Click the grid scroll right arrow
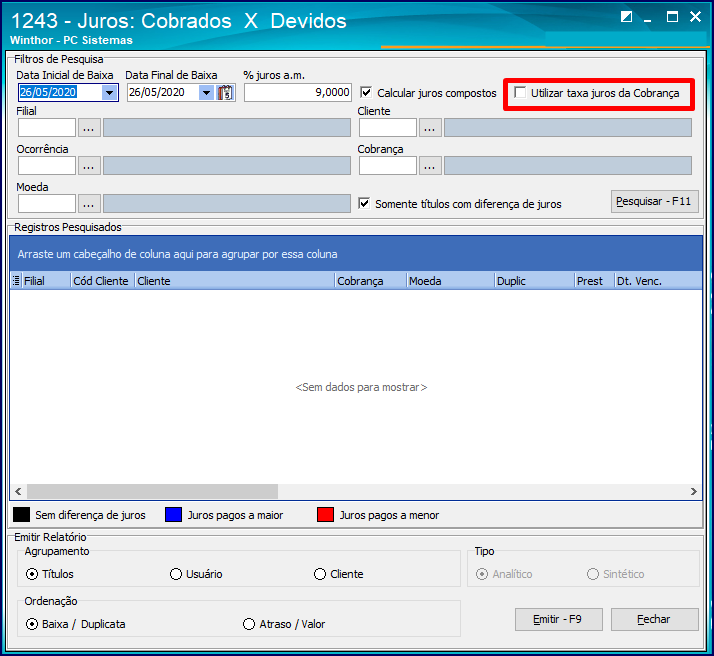 [x=694, y=492]
